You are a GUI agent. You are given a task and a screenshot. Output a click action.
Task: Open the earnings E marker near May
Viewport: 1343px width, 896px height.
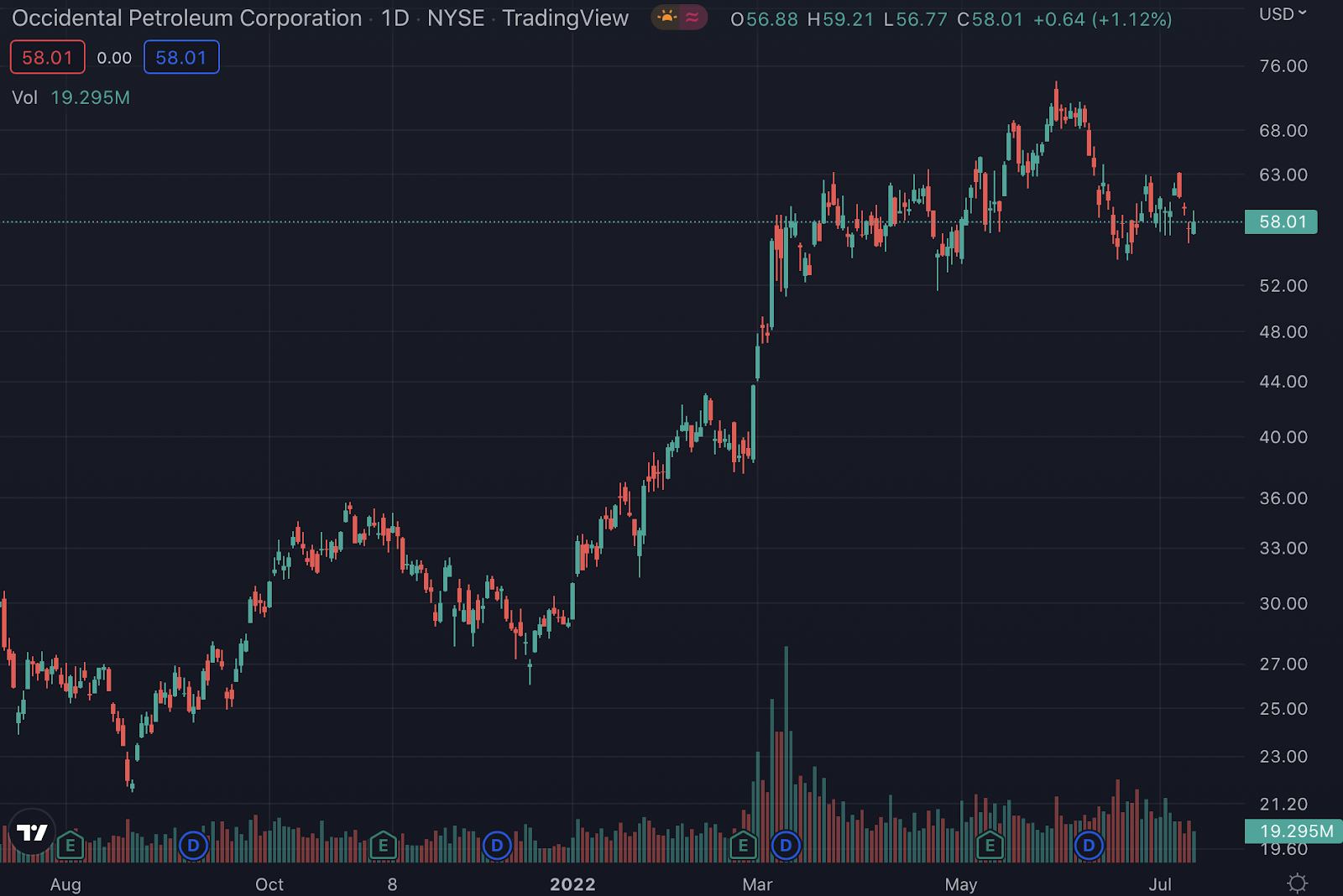[x=990, y=845]
